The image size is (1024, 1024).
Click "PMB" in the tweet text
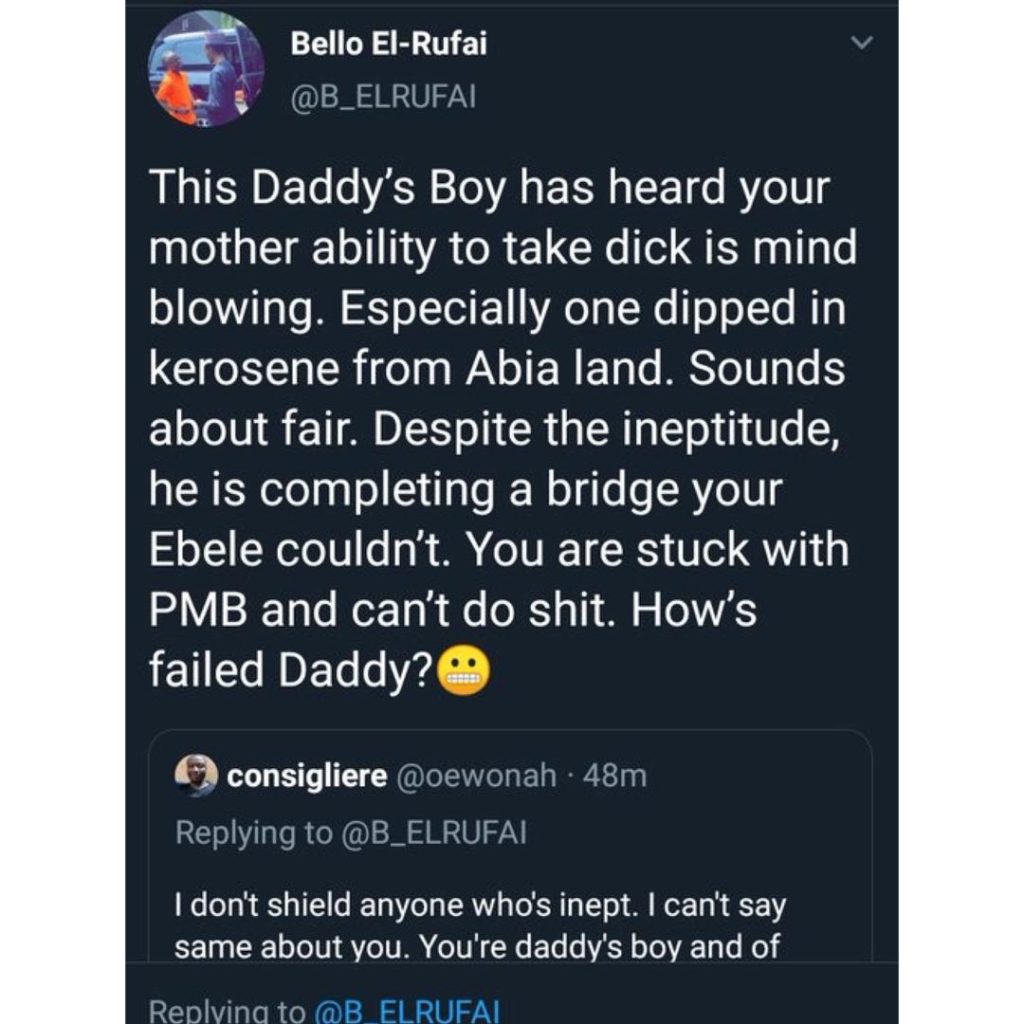click(198, 610)
